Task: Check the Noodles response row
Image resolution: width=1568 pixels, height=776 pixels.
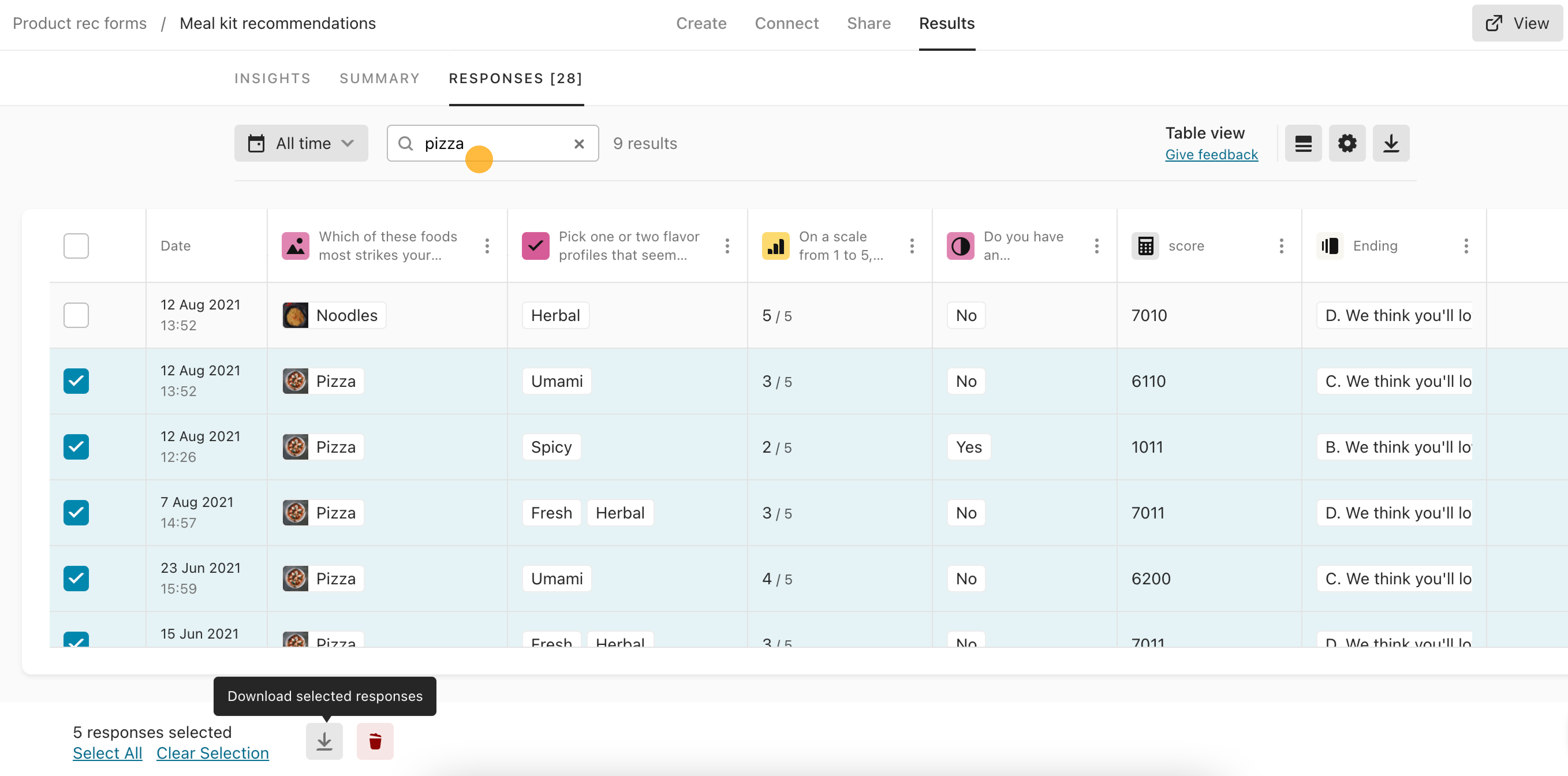Action: point(76,315)
